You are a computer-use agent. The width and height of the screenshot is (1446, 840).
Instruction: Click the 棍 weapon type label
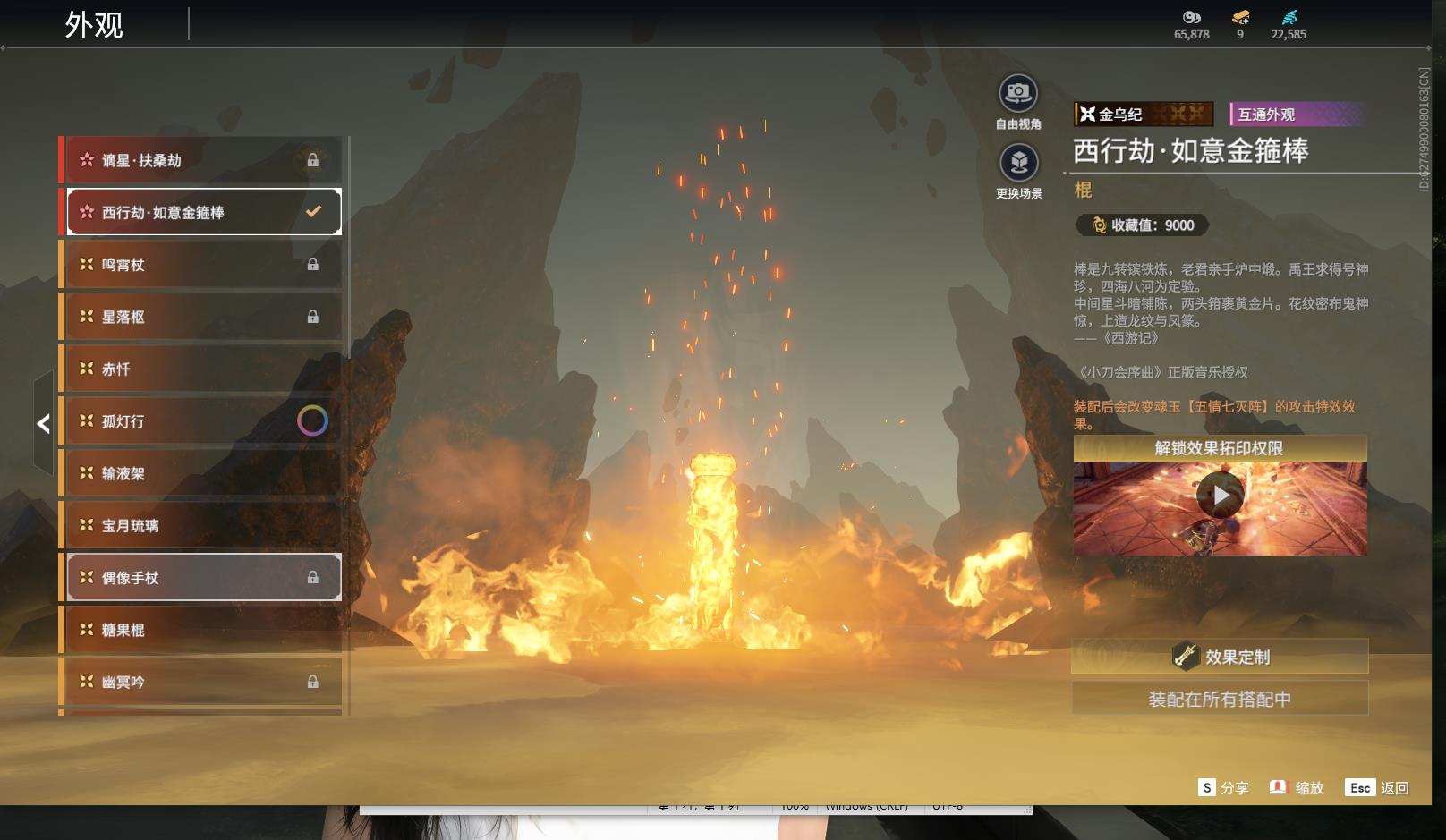pyautogui.click(x=1083, y=190)
